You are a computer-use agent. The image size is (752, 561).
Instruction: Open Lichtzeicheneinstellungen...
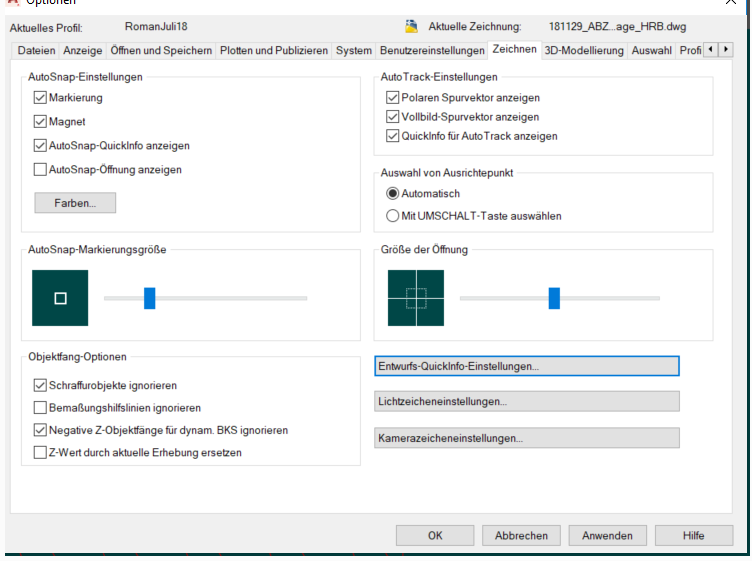pyautogui.click(x=527, y=402)
